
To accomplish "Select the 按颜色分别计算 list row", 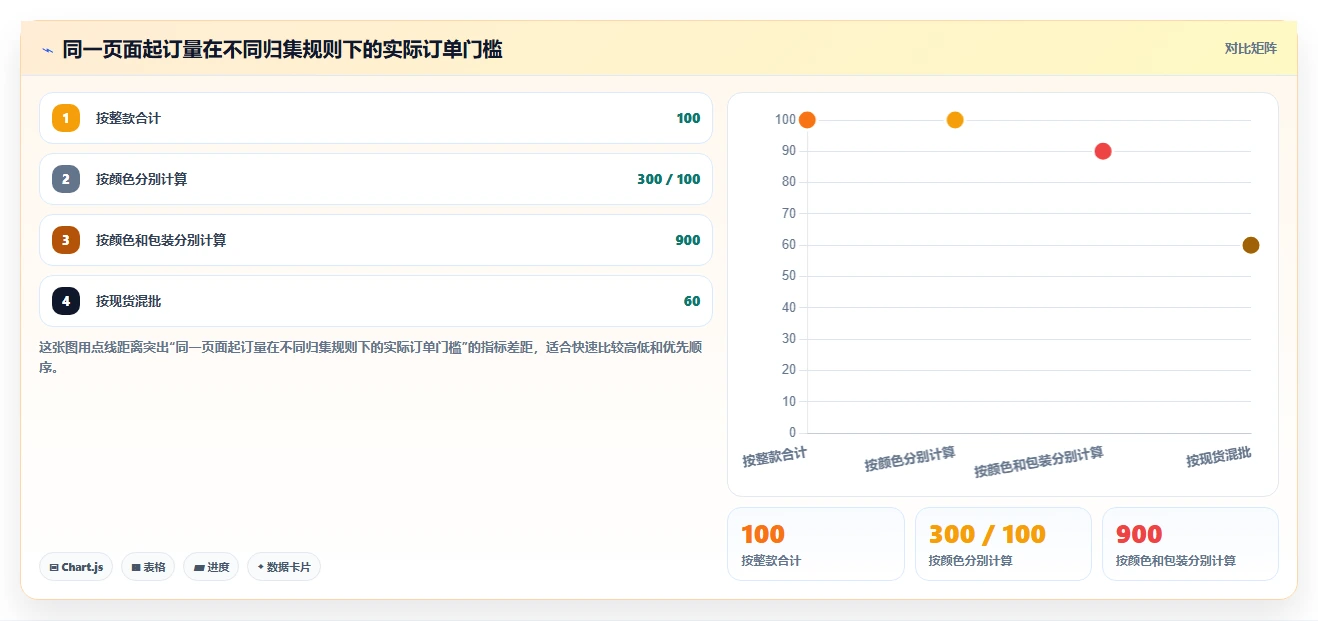I will click(x=376, y=179).
